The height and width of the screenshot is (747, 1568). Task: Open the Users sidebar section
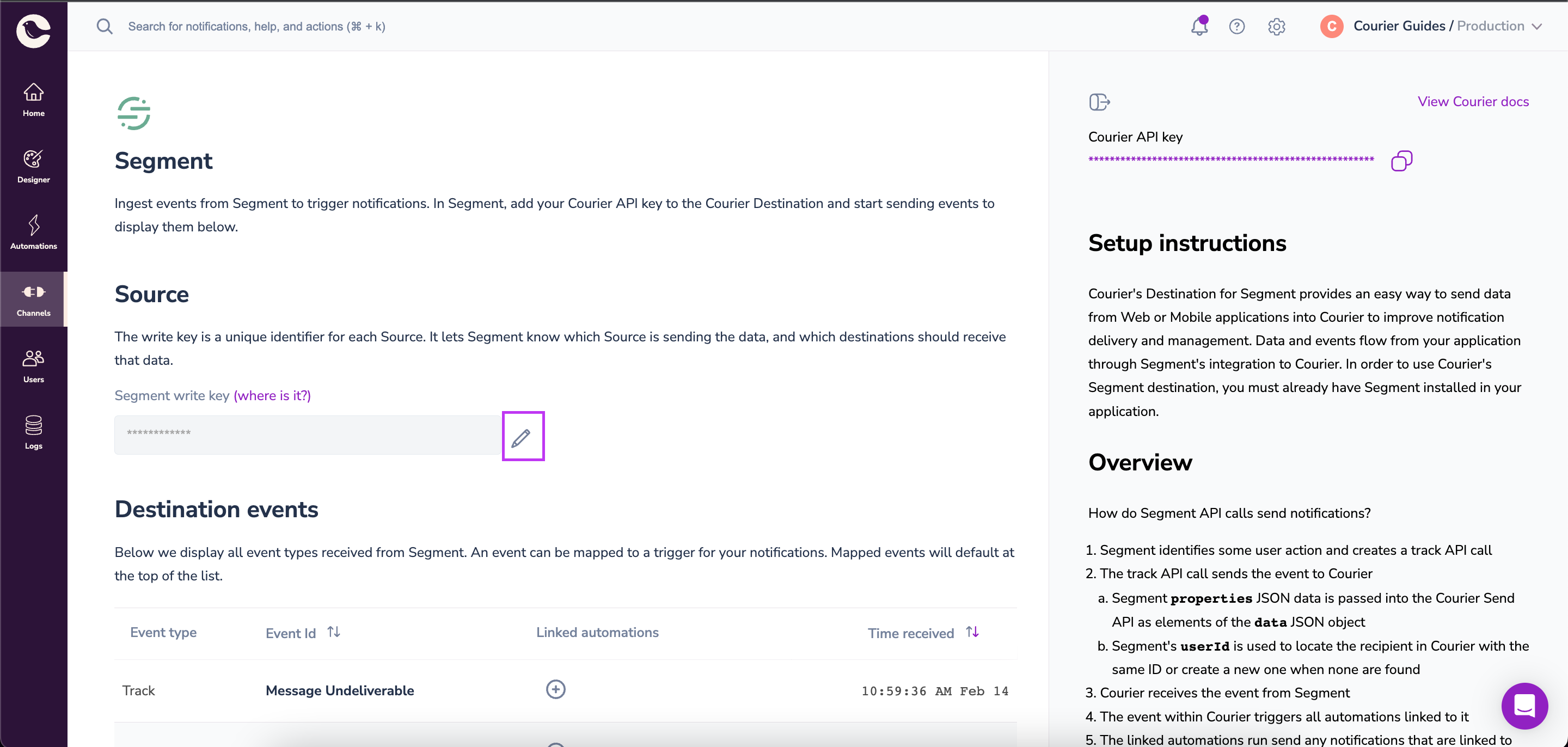[x=33, y=366]
